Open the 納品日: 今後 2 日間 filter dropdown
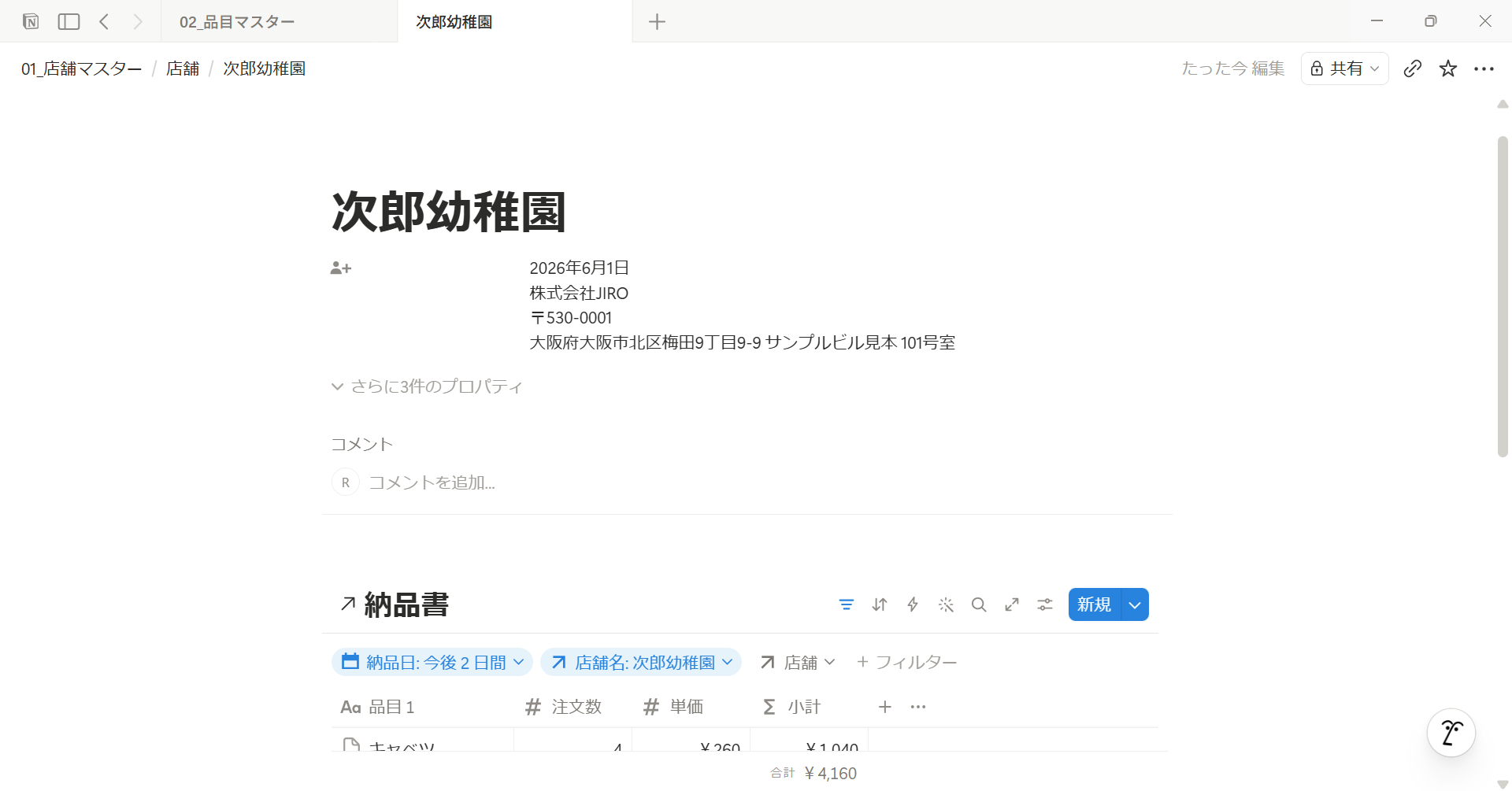Image resolution: width=1512 pixels, height=791 pixels. coord(432,662)
